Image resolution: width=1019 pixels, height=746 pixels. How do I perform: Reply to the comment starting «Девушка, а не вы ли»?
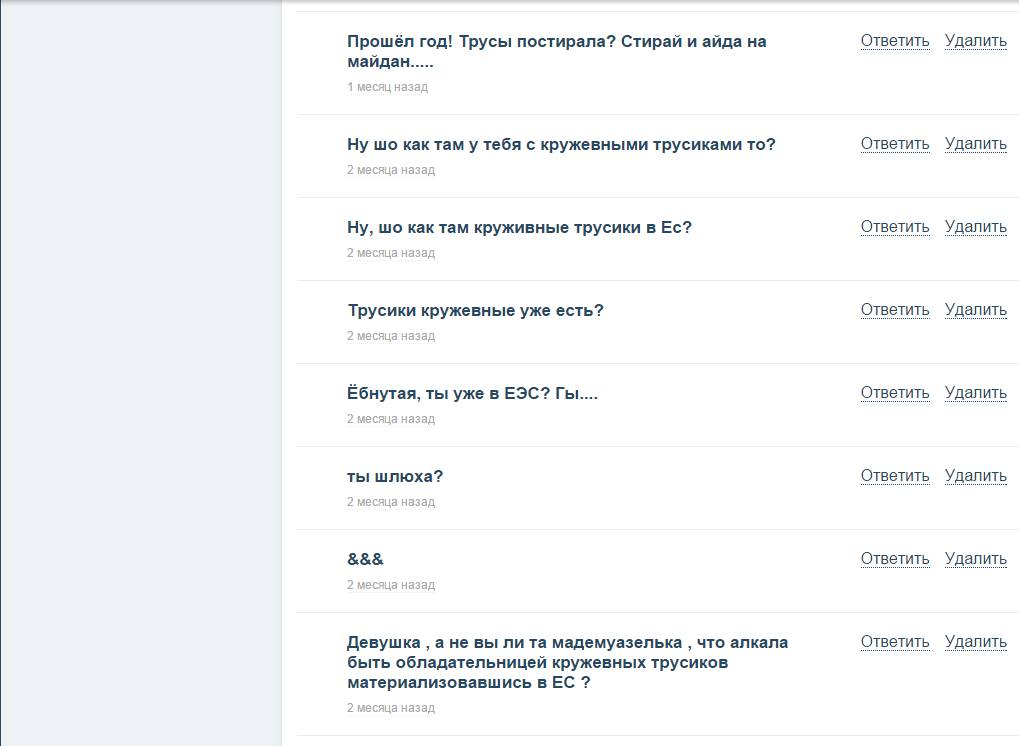coord(893,642)
